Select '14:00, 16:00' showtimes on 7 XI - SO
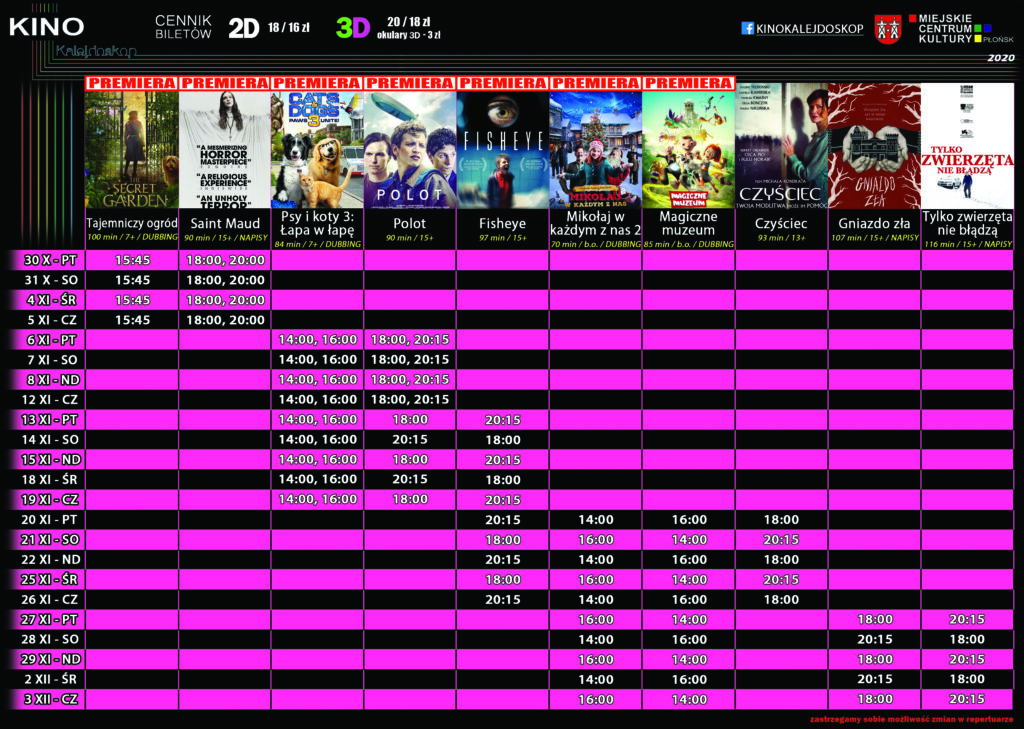 pos(317,360)
